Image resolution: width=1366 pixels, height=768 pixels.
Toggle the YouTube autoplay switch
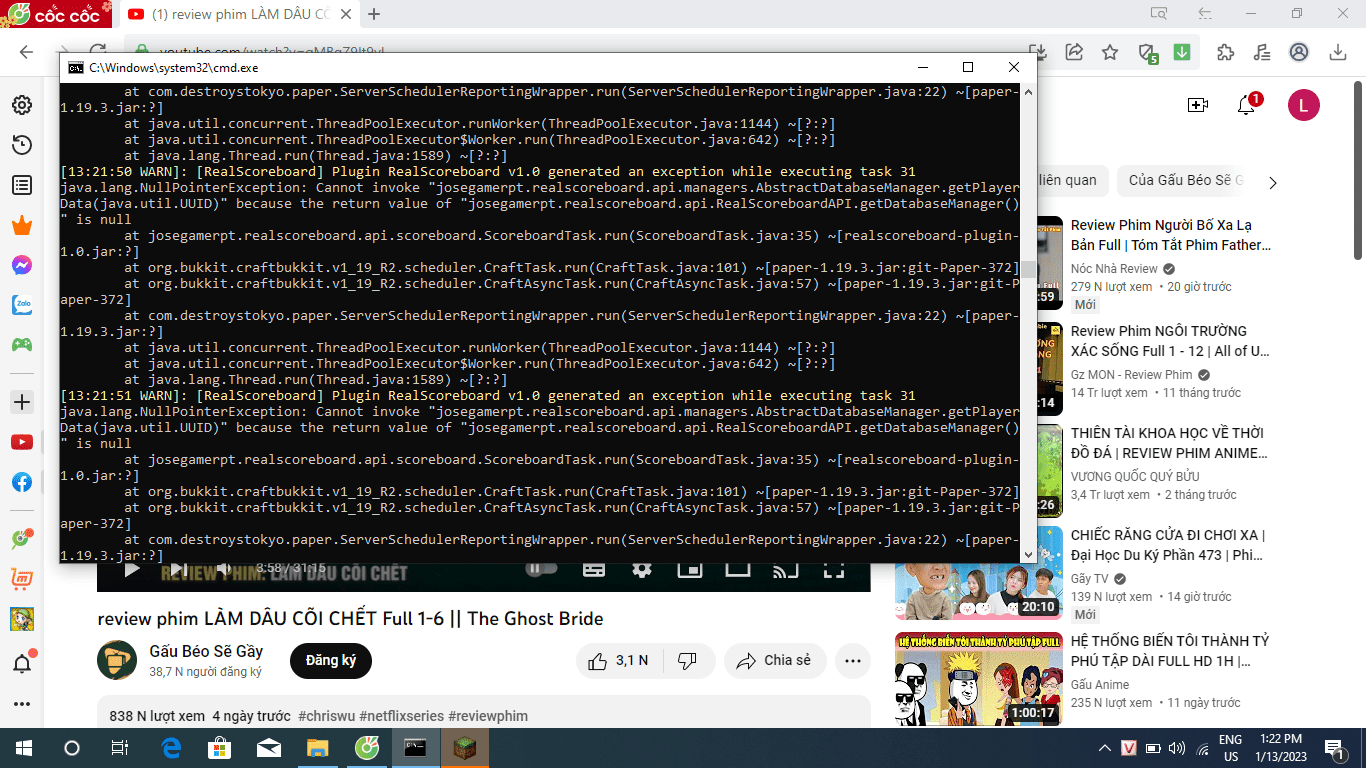[542, 570]
